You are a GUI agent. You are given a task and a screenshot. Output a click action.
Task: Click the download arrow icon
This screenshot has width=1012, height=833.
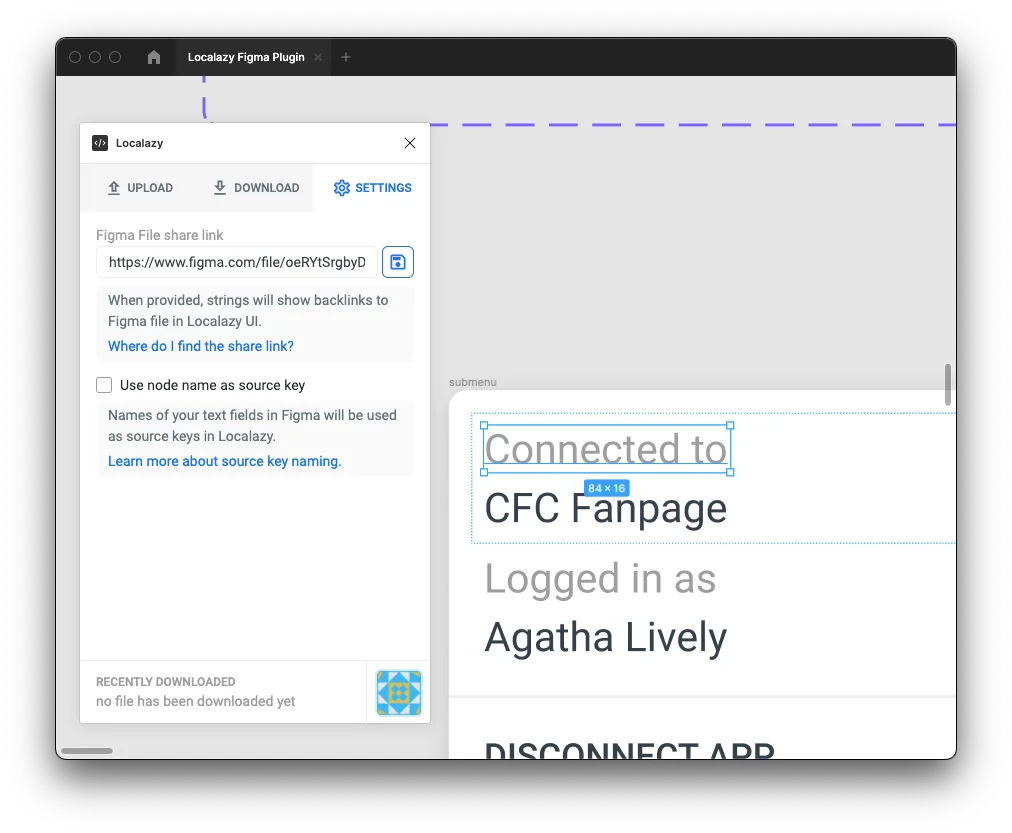(x=221, y=188)
